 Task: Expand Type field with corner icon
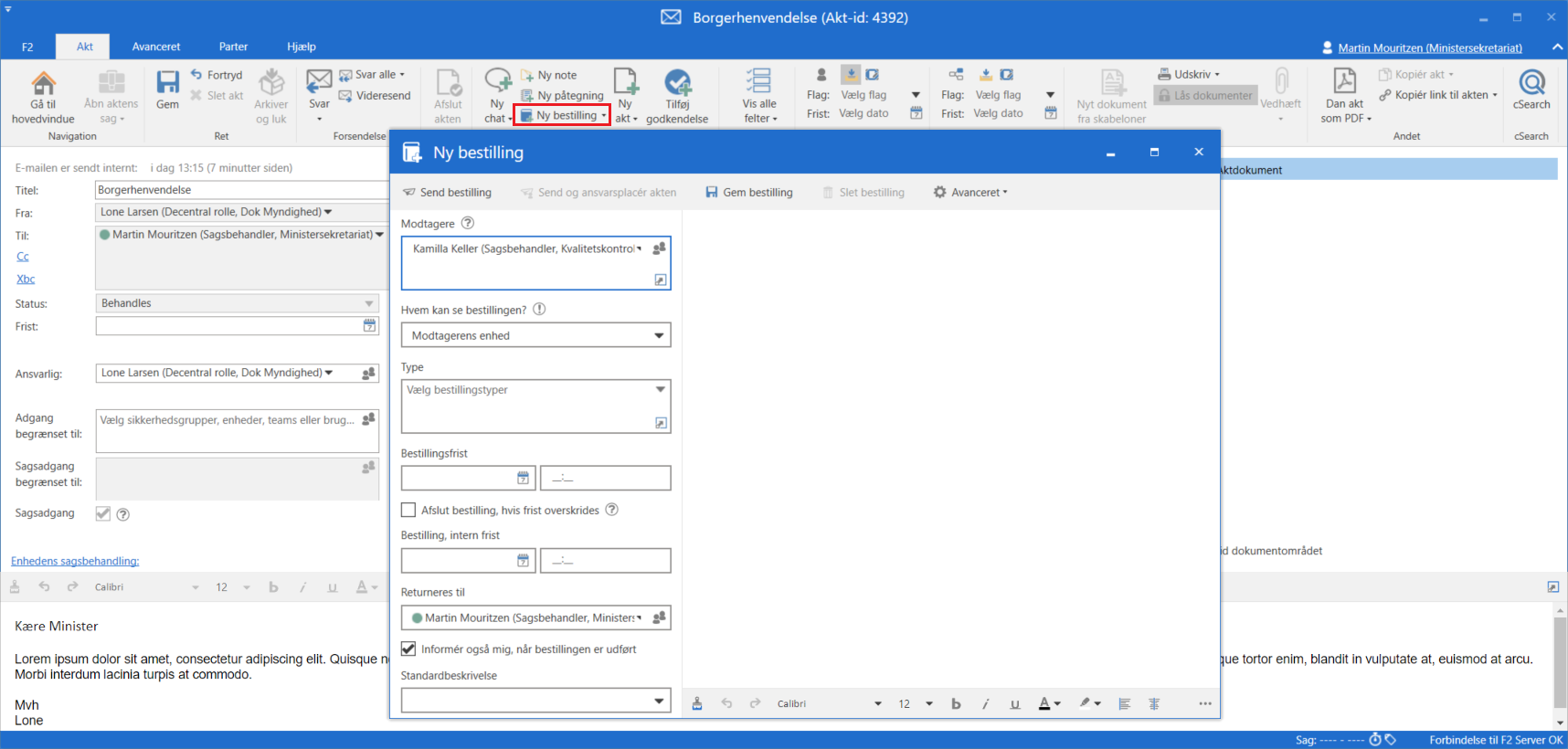pyautogui.click(x=661, y=423)
